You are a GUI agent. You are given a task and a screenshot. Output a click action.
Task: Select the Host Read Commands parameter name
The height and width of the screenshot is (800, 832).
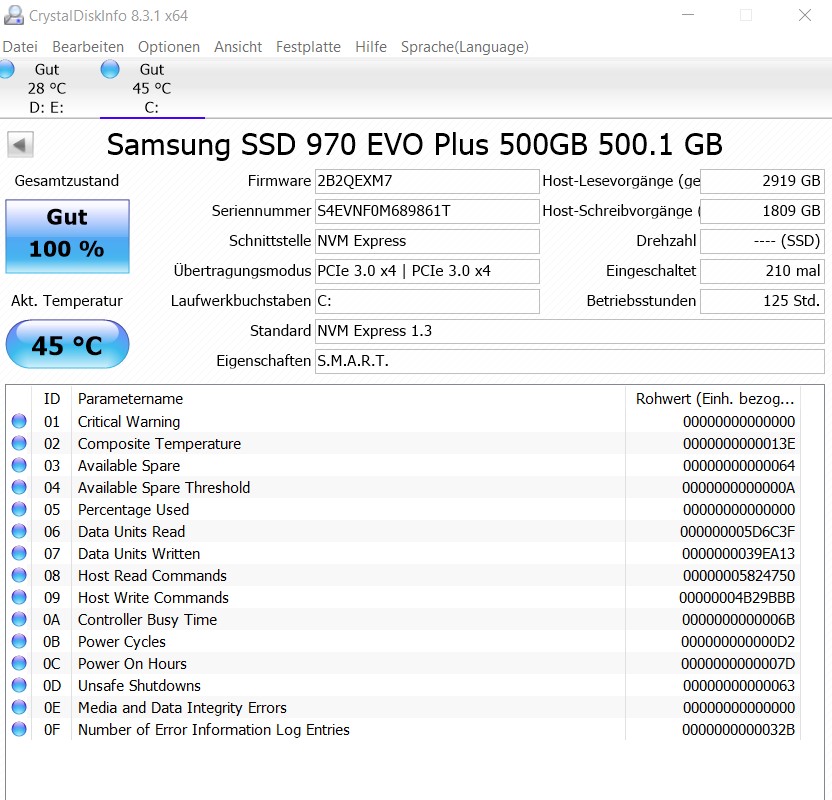[152, 576]
